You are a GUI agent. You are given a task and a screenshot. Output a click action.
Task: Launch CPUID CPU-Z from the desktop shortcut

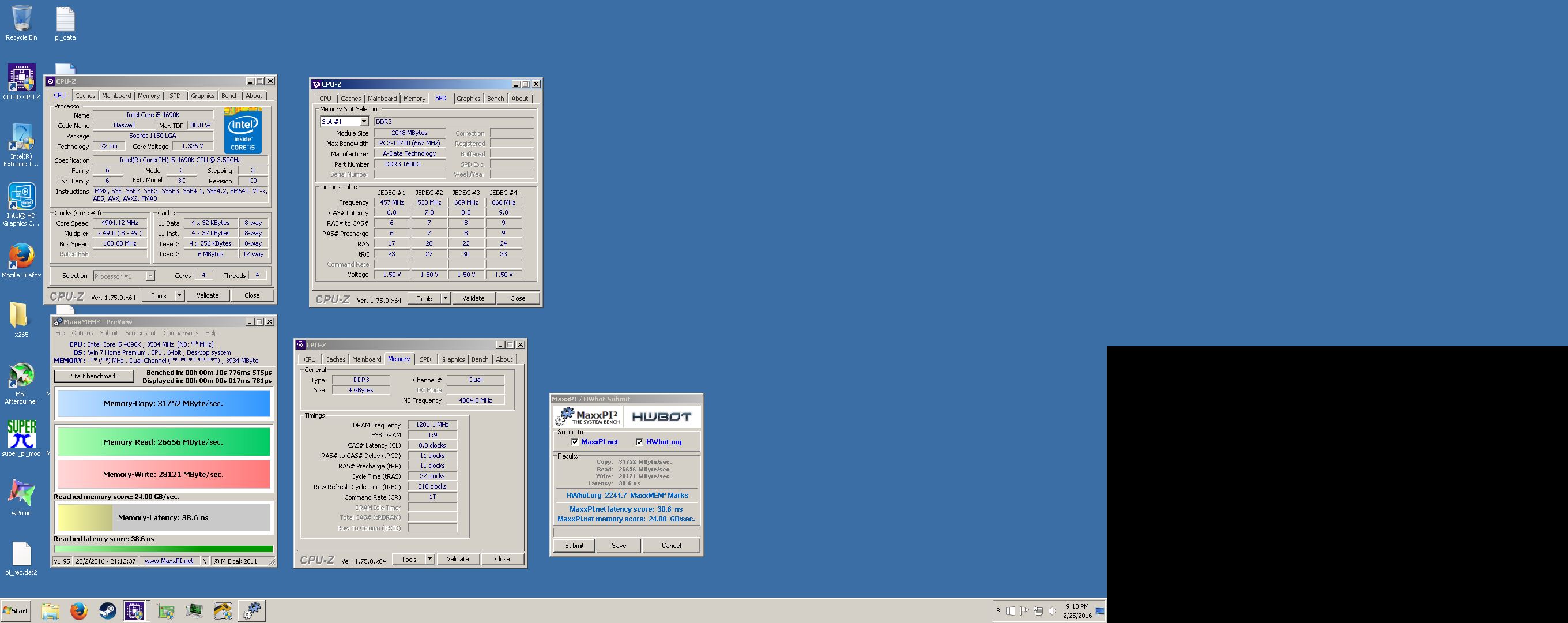point(21,82)
